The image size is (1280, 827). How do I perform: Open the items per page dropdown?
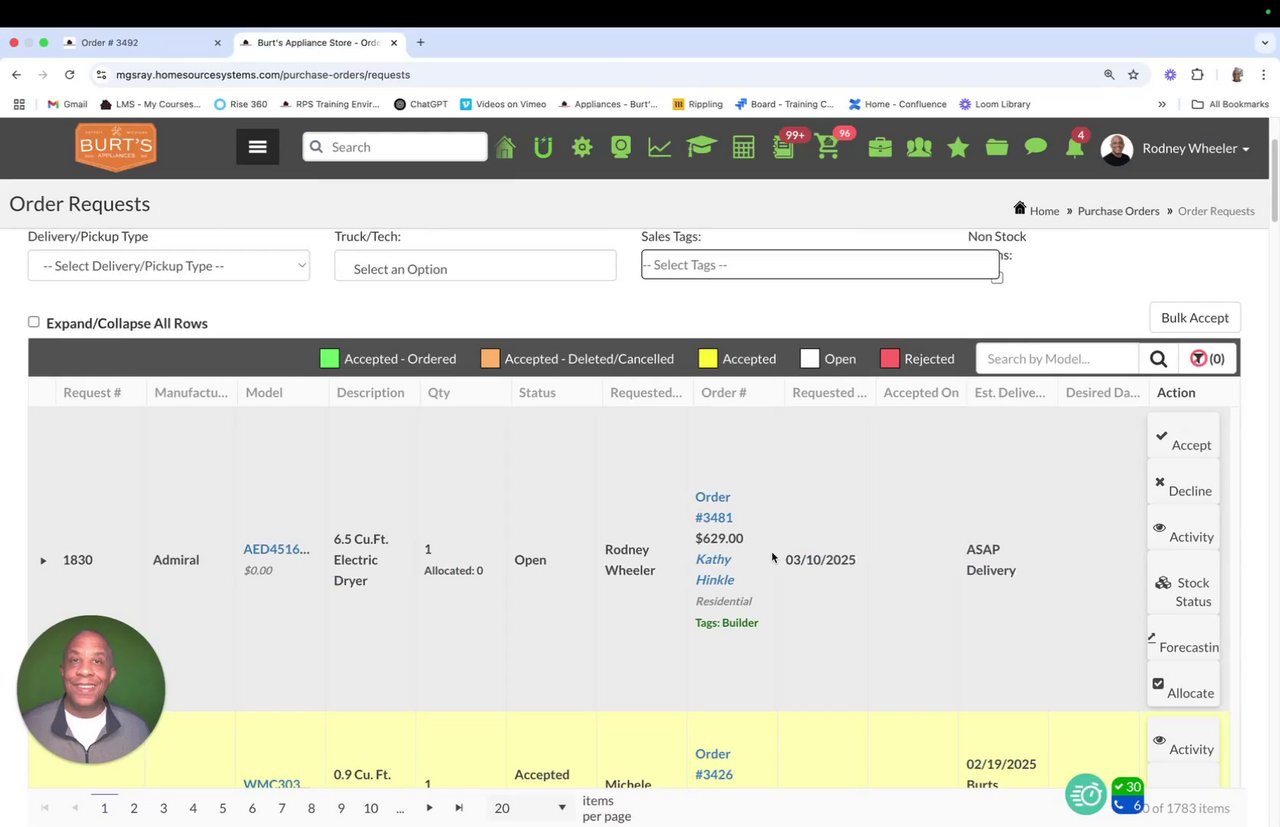pyautogui.click(x=530, y=808)
